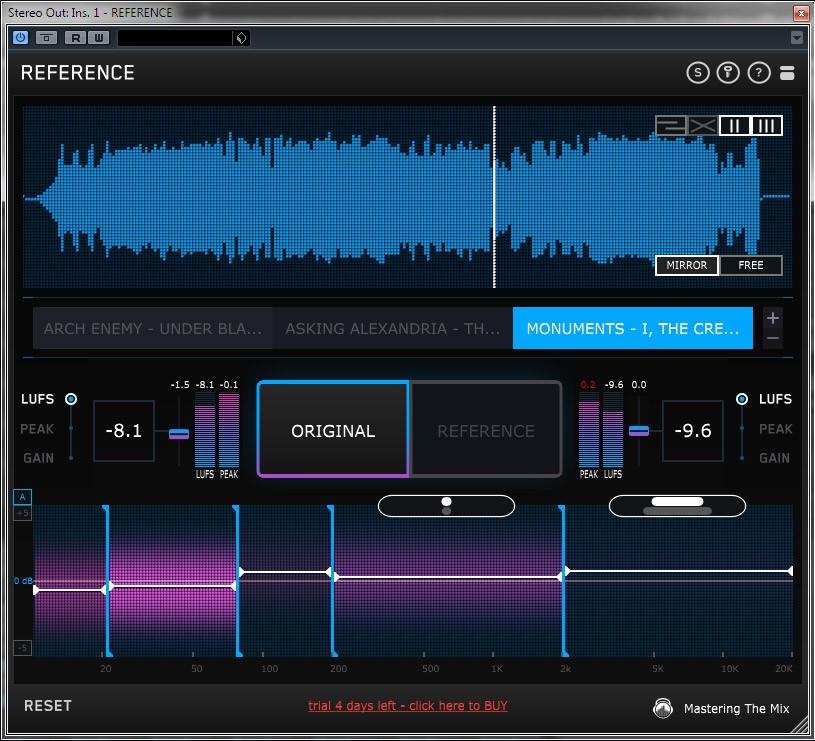This screenshot has height=741, width=815.
Task: Open the help question mark icon
Action: tap(758, 73)
